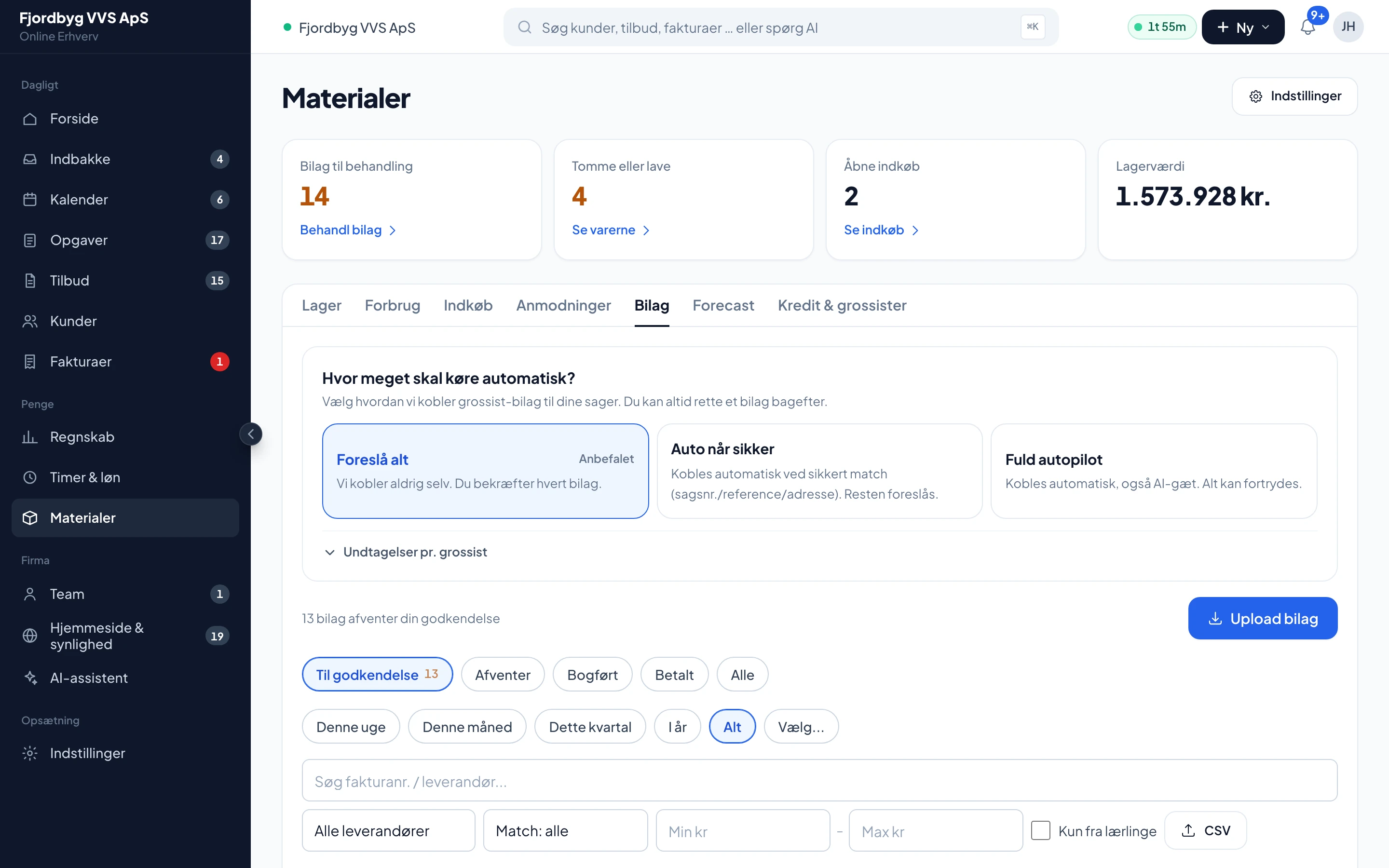This screenshot has width=1389, height=868.
Task: Filter by Denne måned period
Action: (467, 727)
